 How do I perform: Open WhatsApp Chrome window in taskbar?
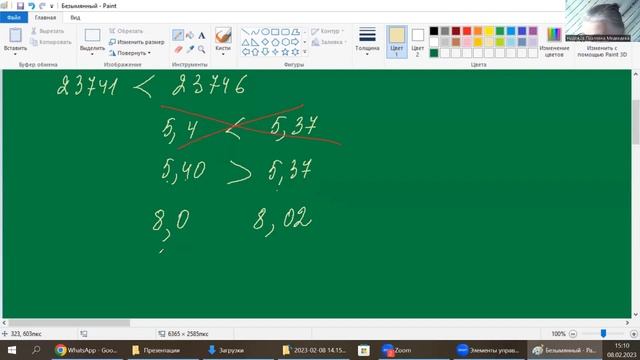point(87,350)
